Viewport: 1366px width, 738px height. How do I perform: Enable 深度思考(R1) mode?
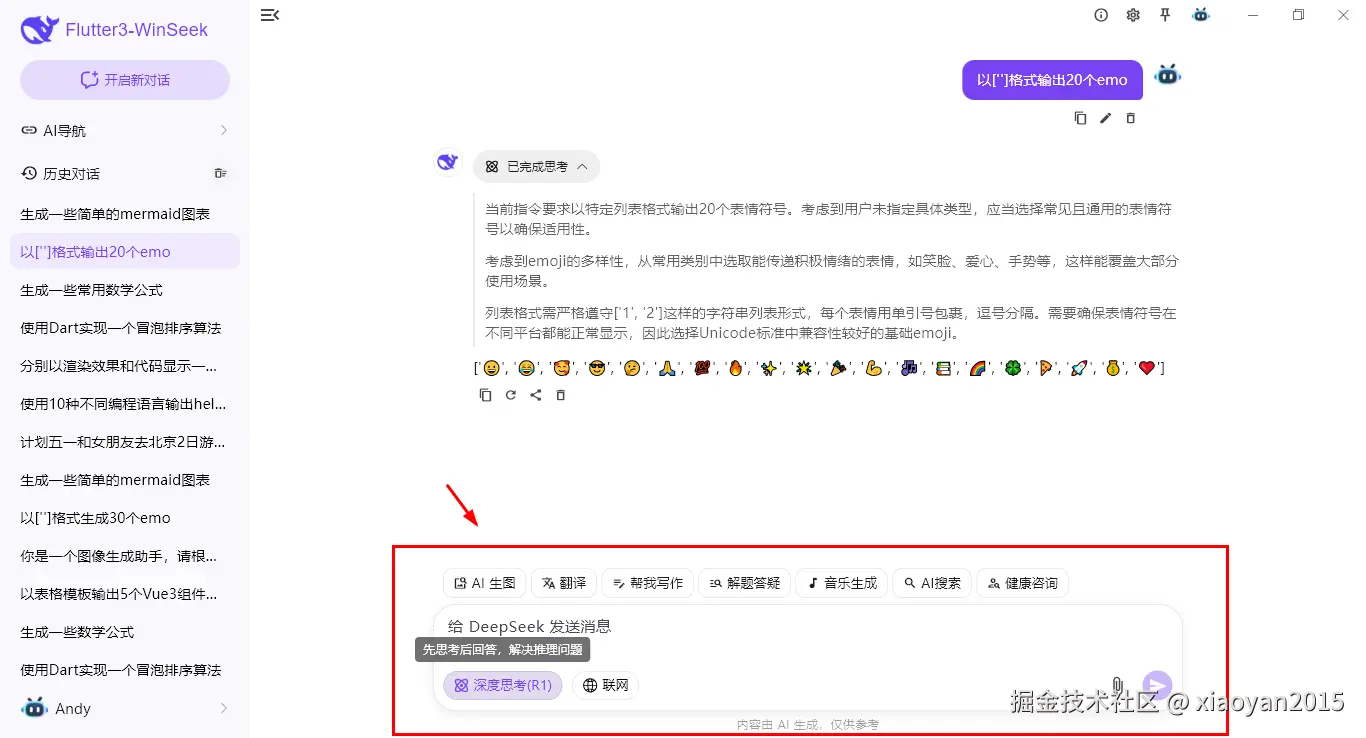(503, 685)
